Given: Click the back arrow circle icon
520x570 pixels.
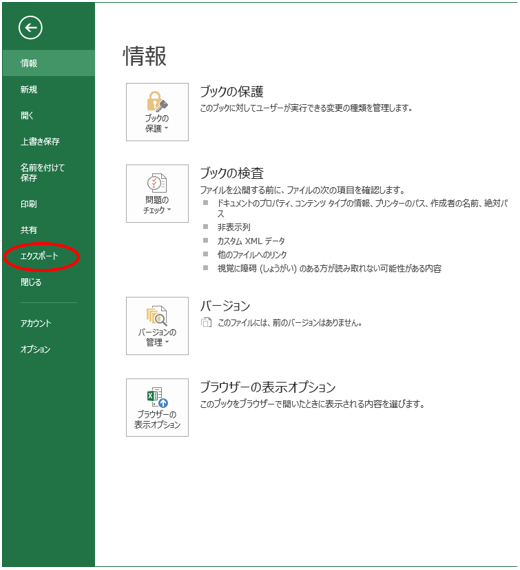Looking at the screenshot, I should pos(31,28).
